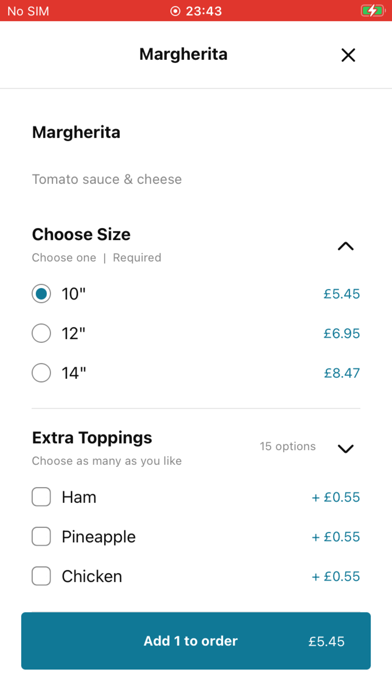
Task: Tap the Extra Toppings heading
Action: click(92, 438)
